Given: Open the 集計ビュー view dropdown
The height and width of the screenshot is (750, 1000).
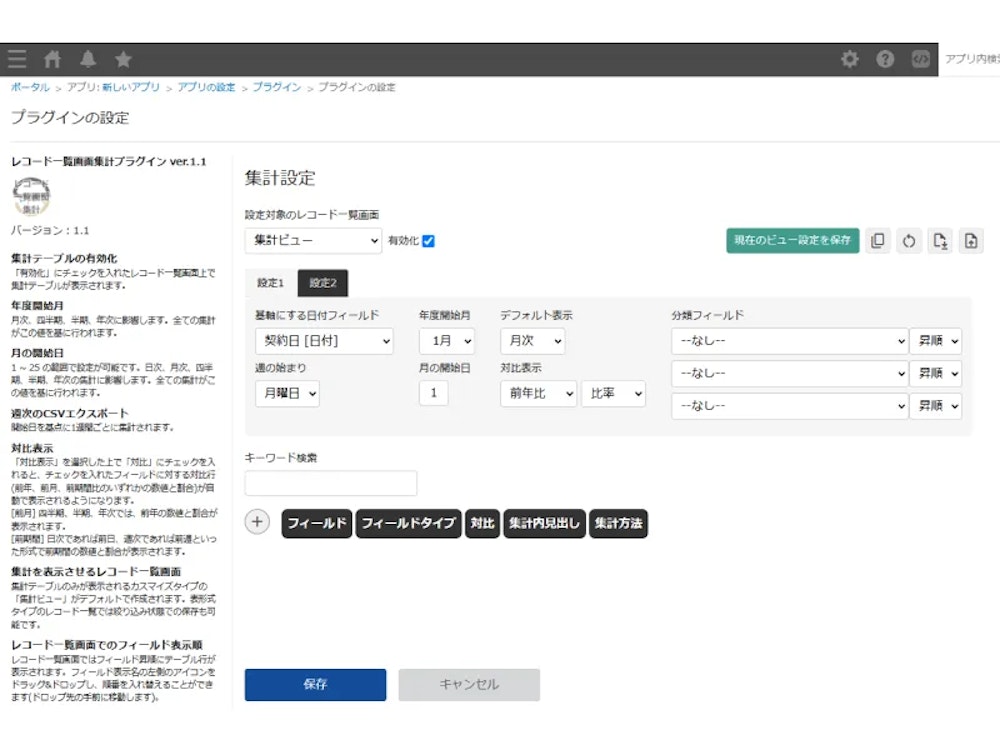Looking at the screenshot, I should [x=313, y=240].
